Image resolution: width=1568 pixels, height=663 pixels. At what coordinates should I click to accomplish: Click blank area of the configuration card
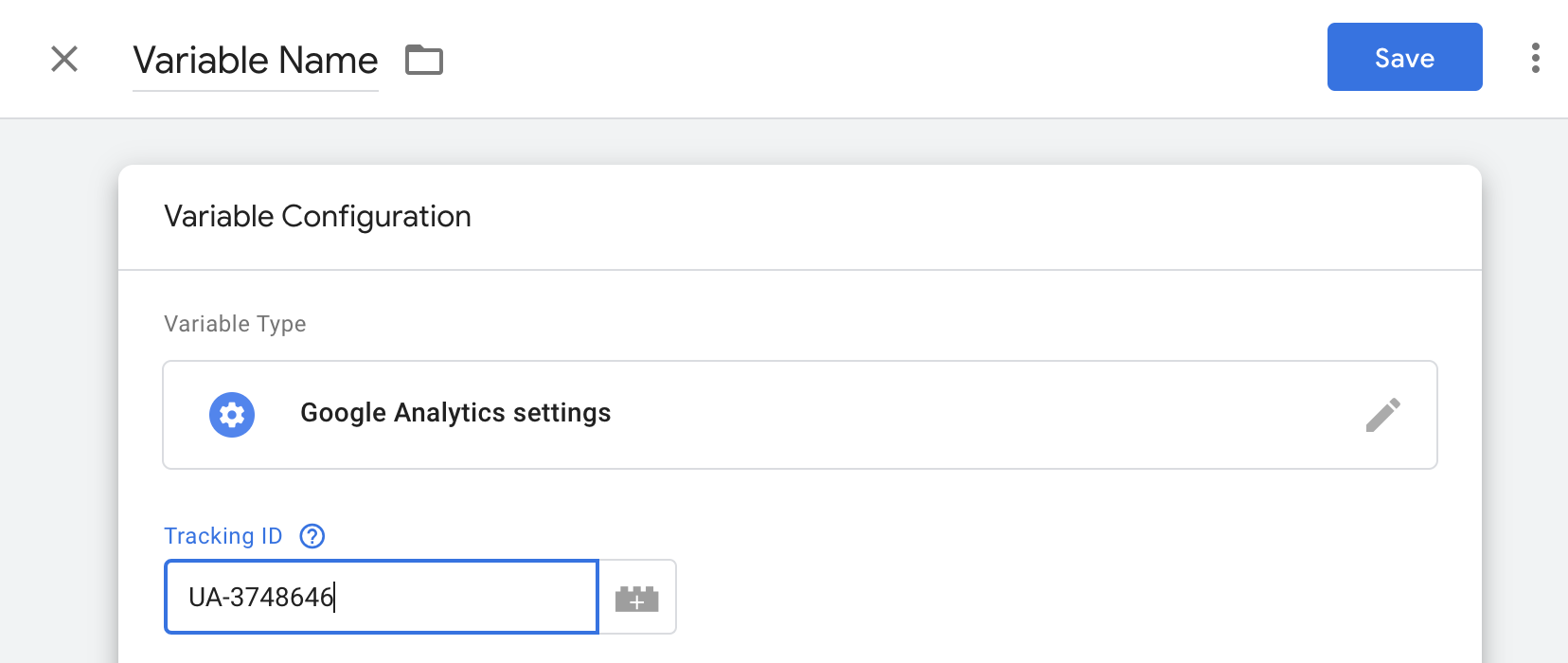click(x=1042, y=568)
